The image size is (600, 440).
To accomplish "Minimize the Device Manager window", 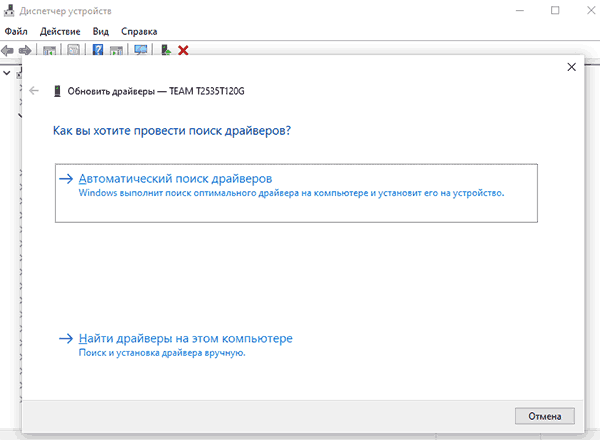I will (x=520, y=11).
